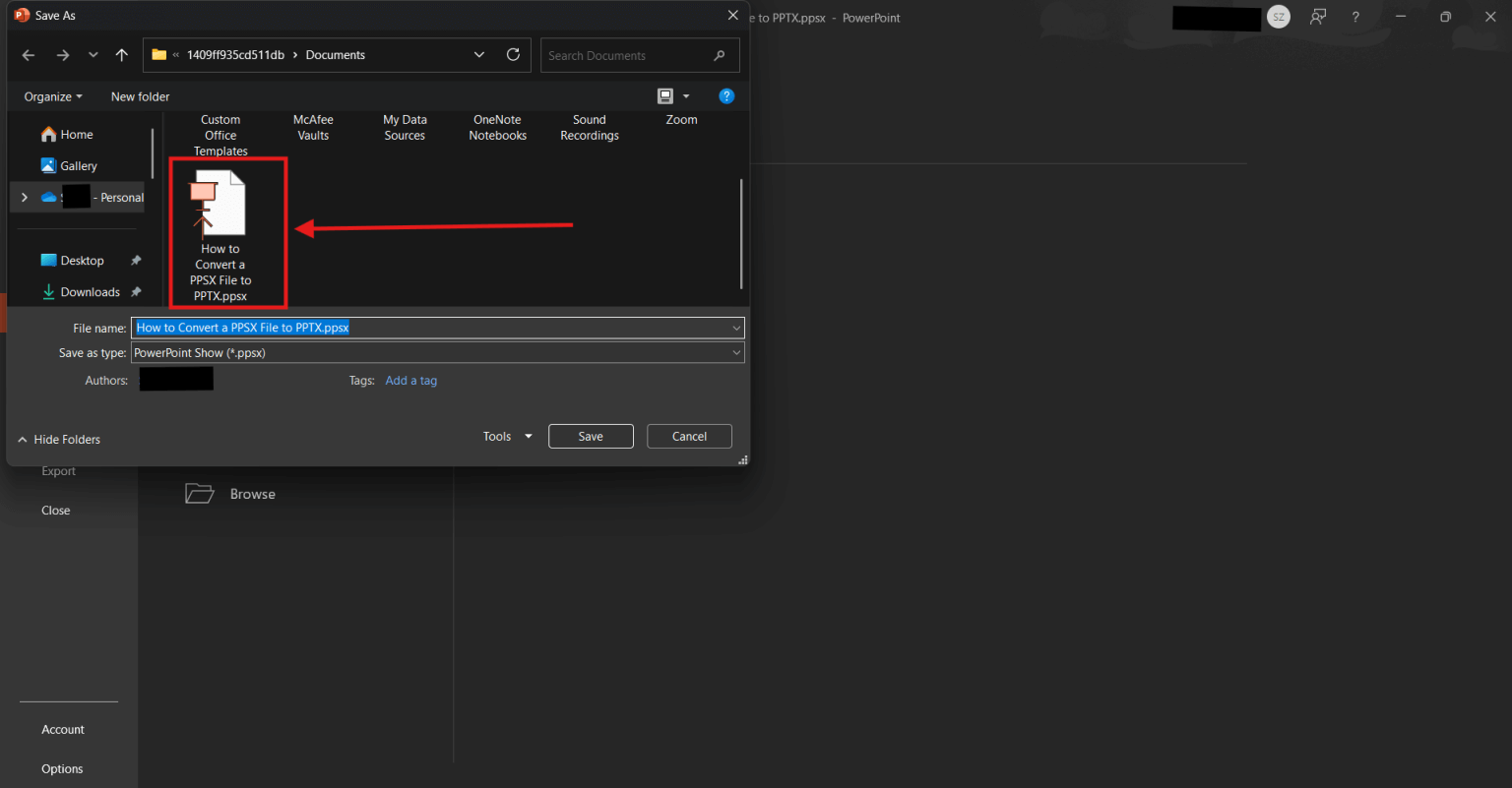Collapse the pane with Hide Folders

click(x=59, y=440)
